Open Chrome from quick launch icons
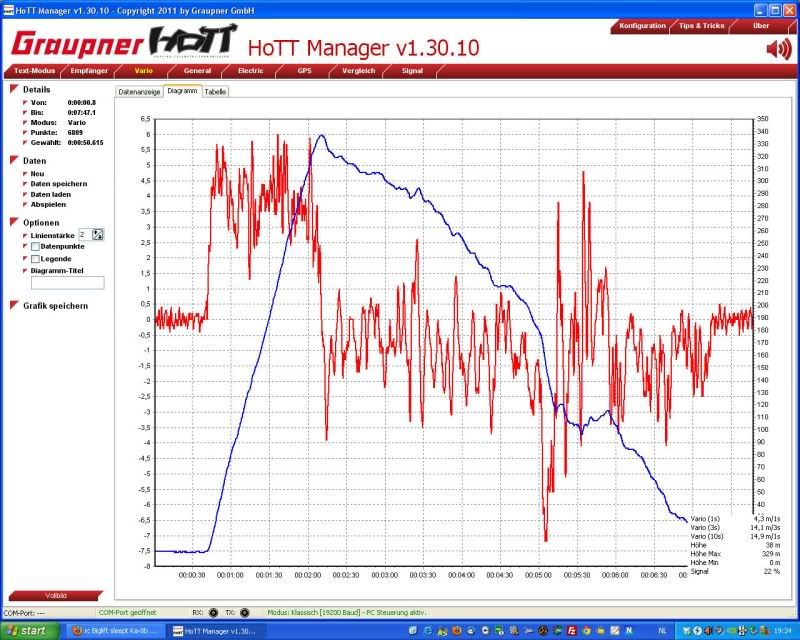 pos(586,631)
